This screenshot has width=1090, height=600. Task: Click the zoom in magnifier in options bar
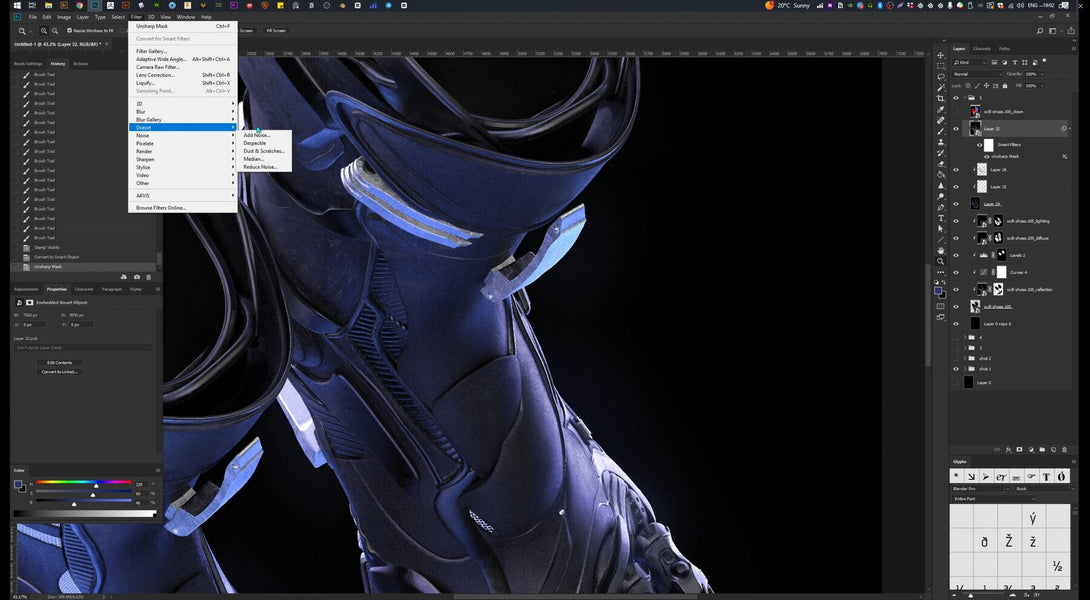tap(44, 31)
